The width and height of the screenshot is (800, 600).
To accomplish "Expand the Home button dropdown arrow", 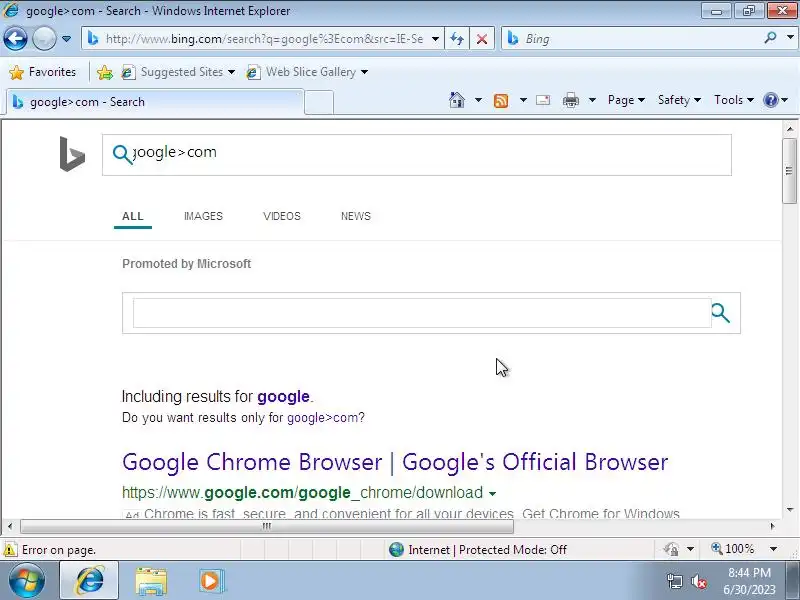I will [478, 100].
